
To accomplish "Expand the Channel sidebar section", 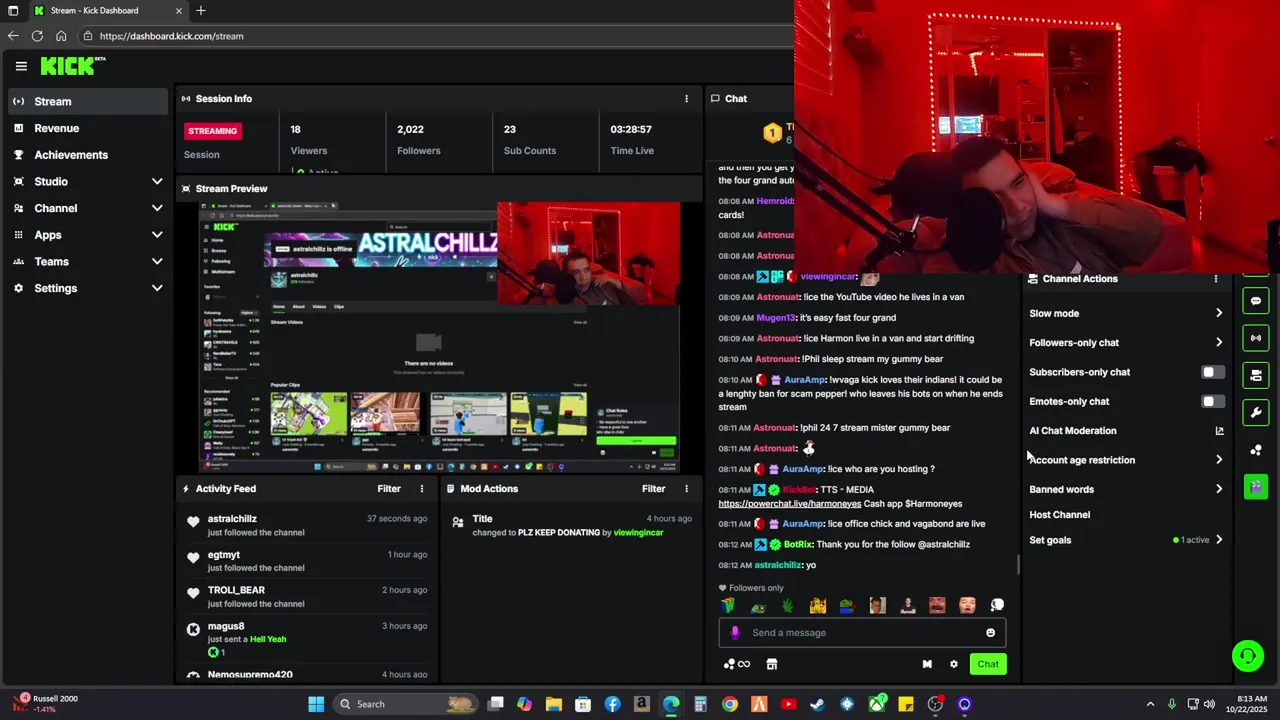I will click(x=157, y=208).
